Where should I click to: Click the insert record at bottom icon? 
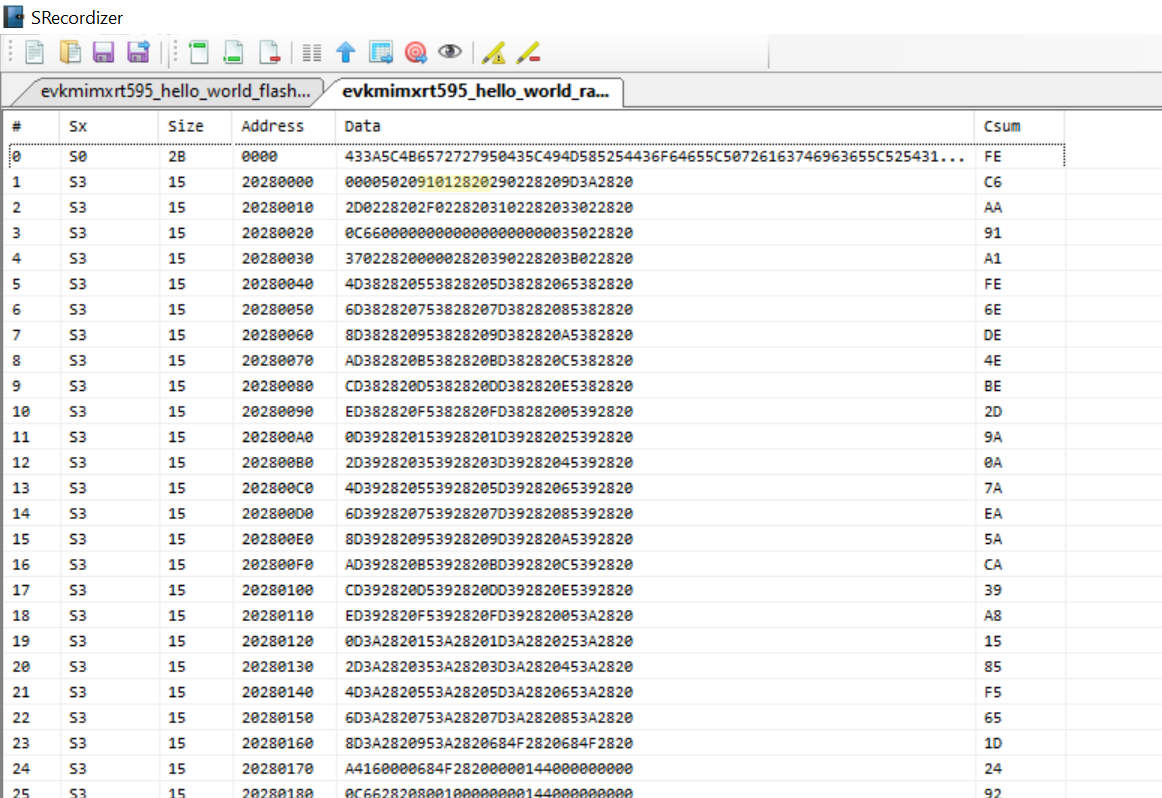233,53
